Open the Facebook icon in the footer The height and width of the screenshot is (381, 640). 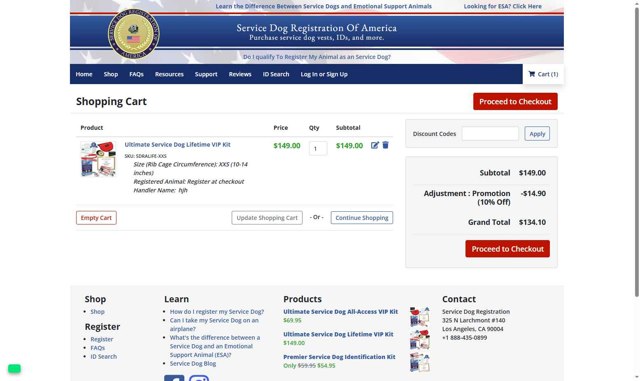coord(174,378)
